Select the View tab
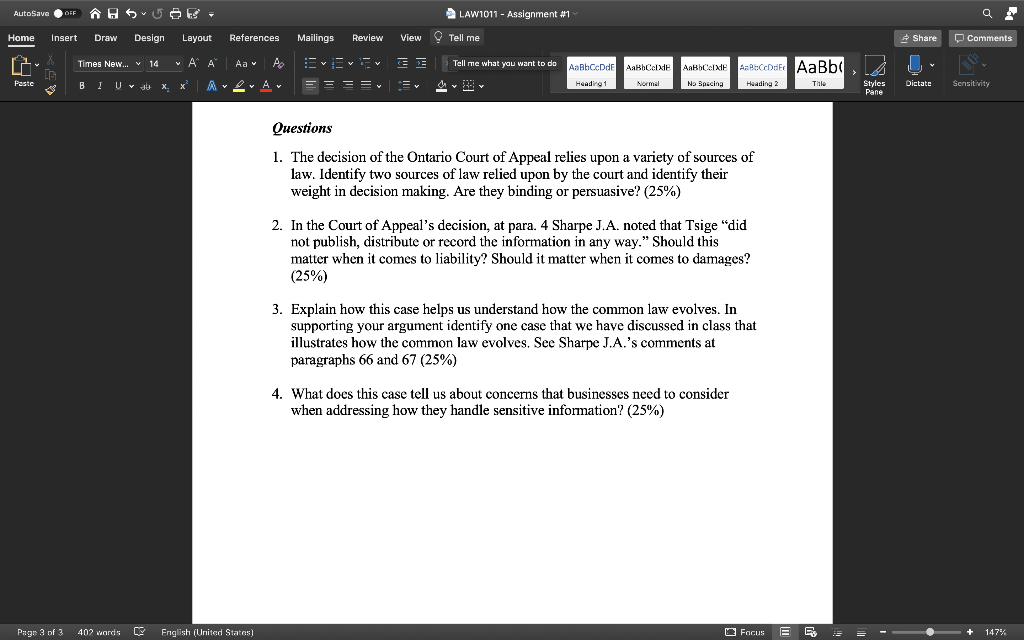The width and height of the screenshot is (1024, 640). [x=410, y=38]
